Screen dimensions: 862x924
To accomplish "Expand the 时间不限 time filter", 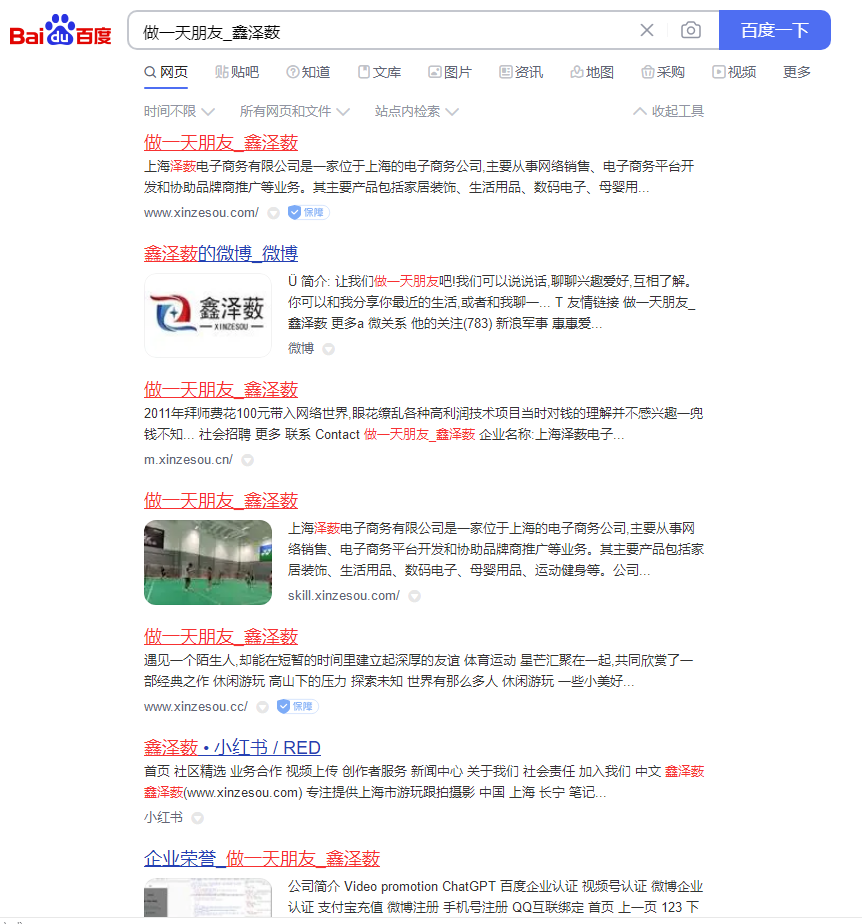I will point(179,111).
